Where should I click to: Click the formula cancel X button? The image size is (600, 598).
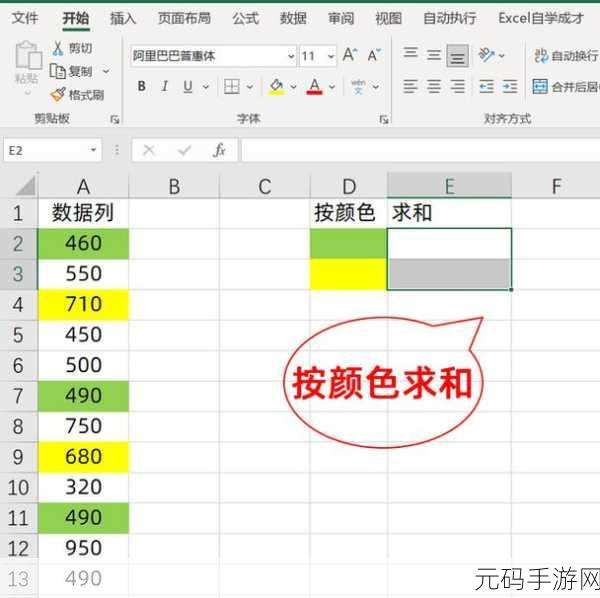click(x=149, y=150)
